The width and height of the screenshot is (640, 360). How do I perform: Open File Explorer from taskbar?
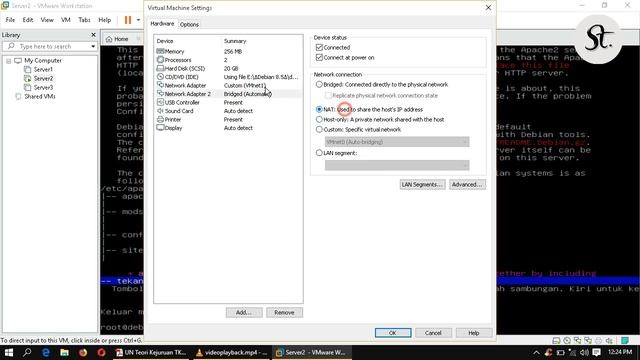tap(64, 352)
